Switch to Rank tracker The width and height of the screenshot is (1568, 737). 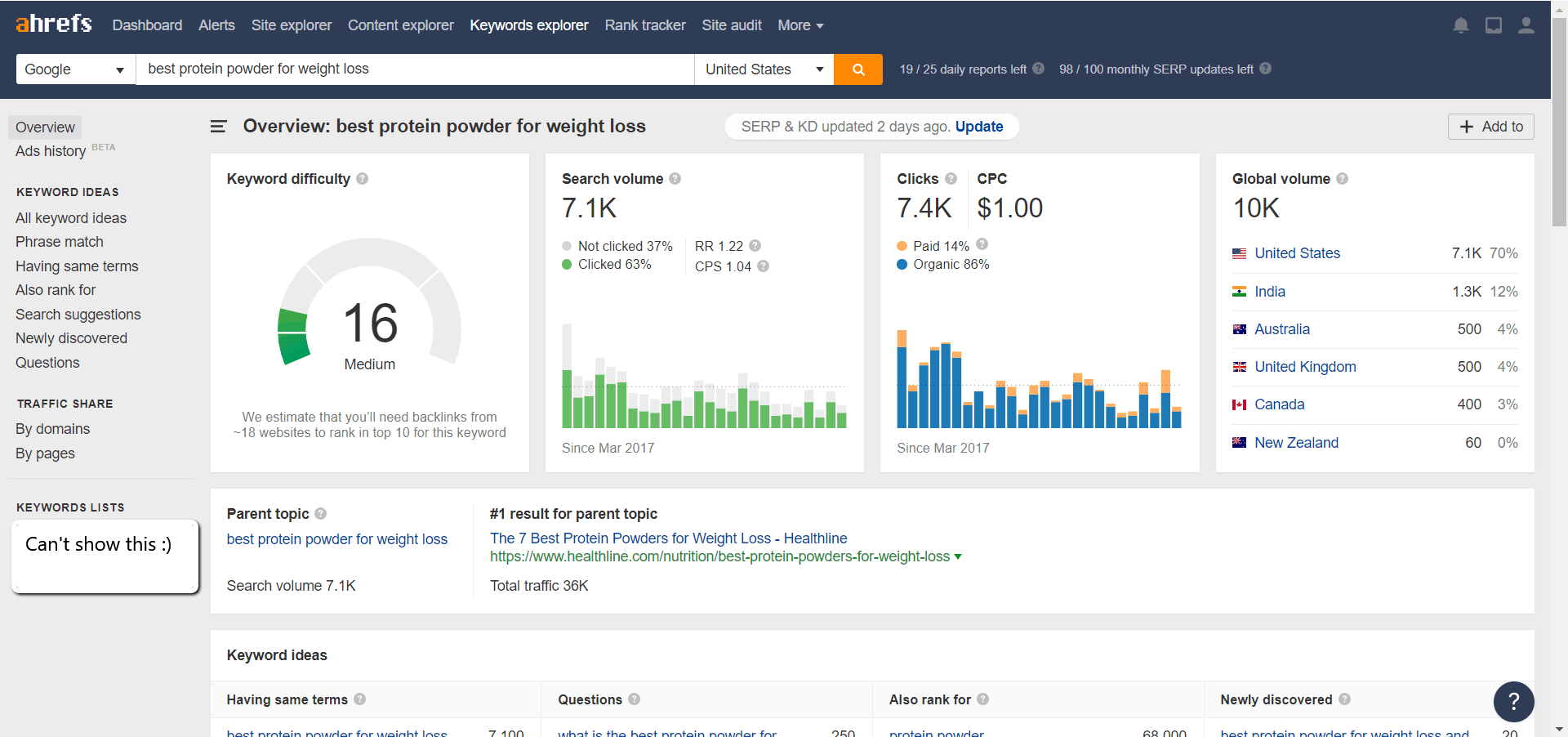[645, 25]
